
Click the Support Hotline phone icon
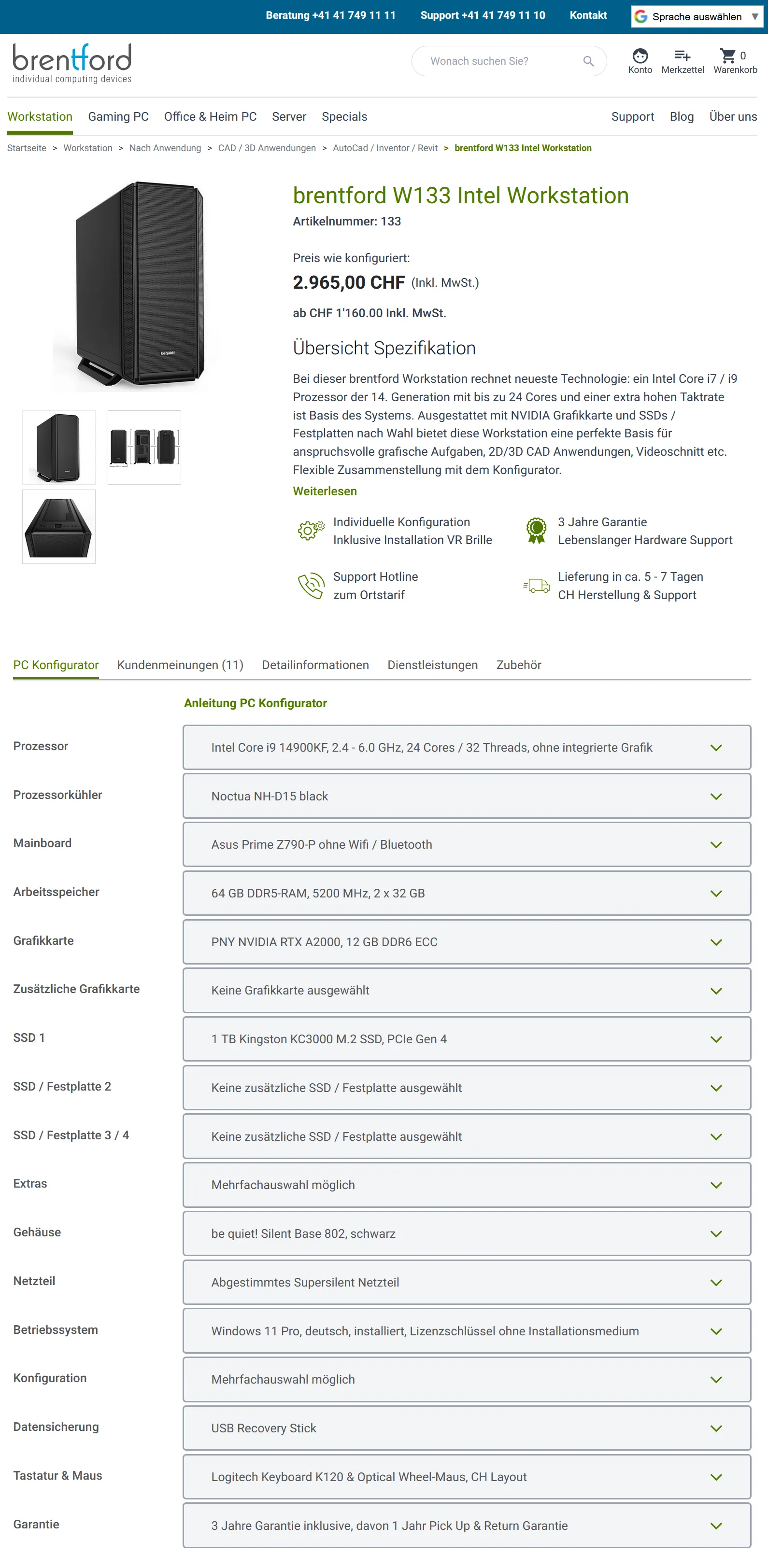311,586
